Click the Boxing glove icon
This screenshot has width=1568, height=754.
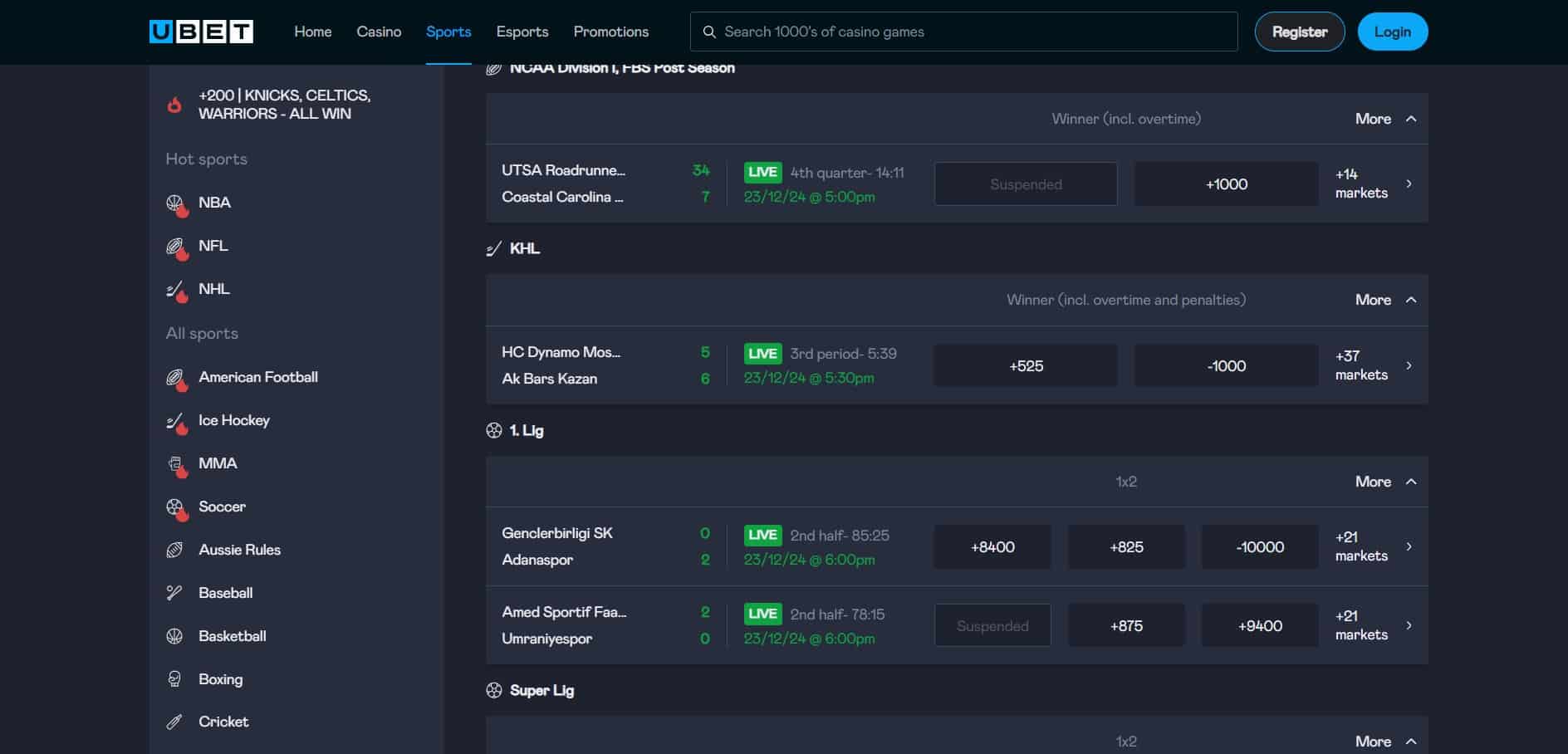[174, 679]
